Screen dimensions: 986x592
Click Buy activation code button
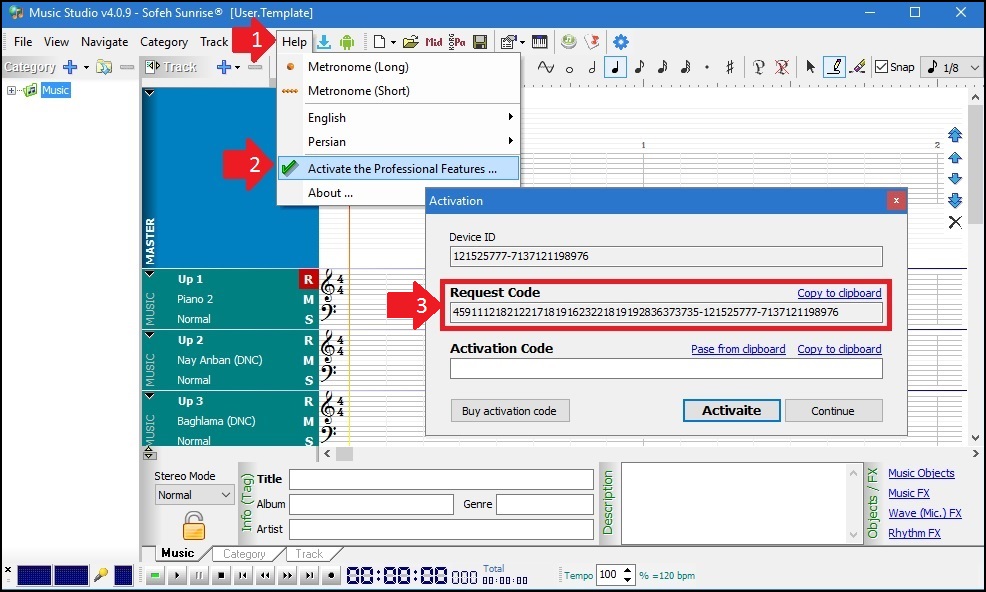[510, 411]
